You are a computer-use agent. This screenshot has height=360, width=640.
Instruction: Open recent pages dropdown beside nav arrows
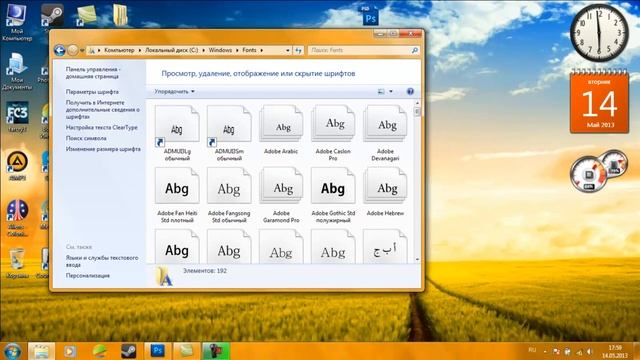(82, 51)
